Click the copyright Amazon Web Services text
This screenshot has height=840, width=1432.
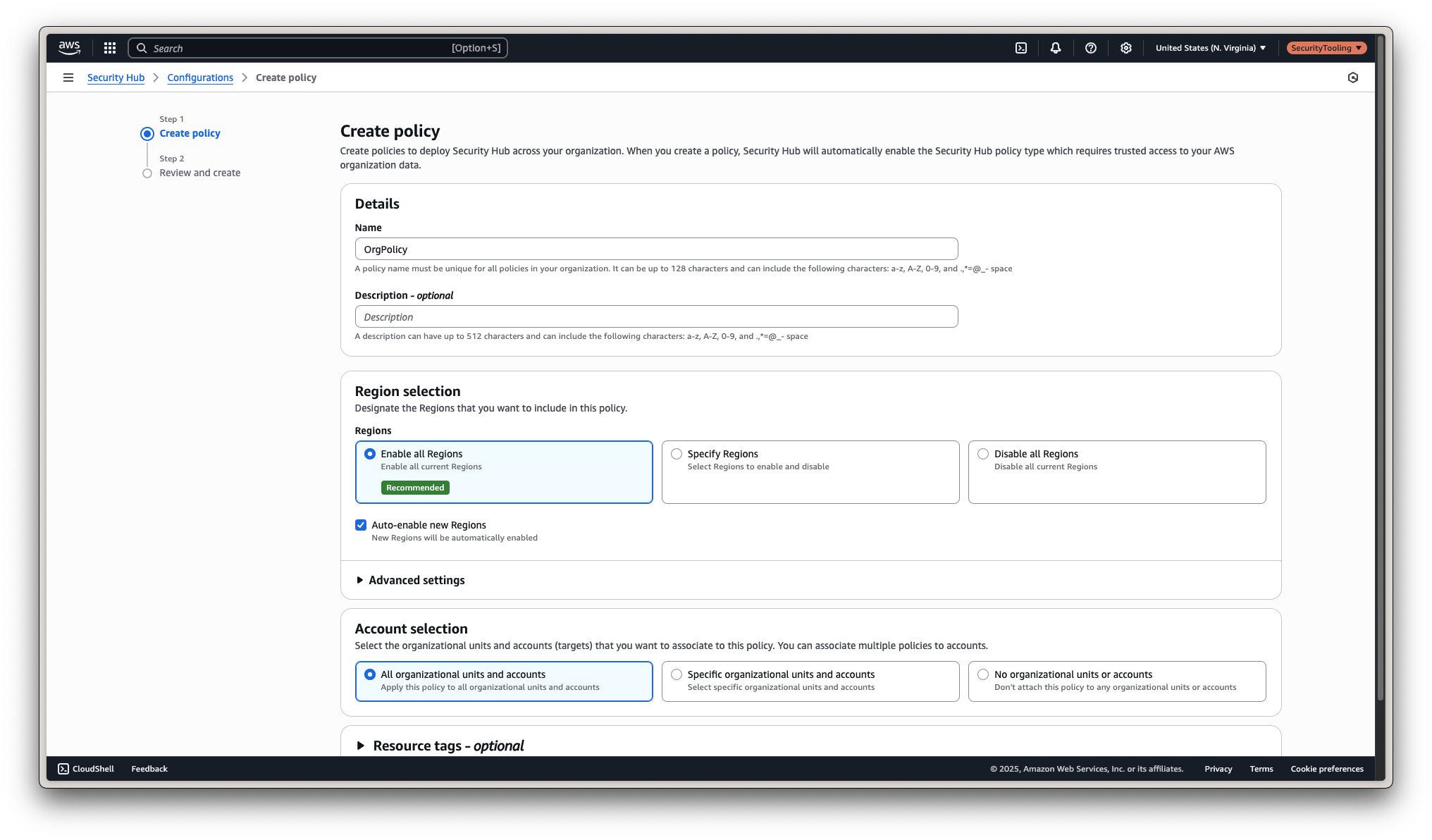pyautogui.click(x=1087, y=769)
